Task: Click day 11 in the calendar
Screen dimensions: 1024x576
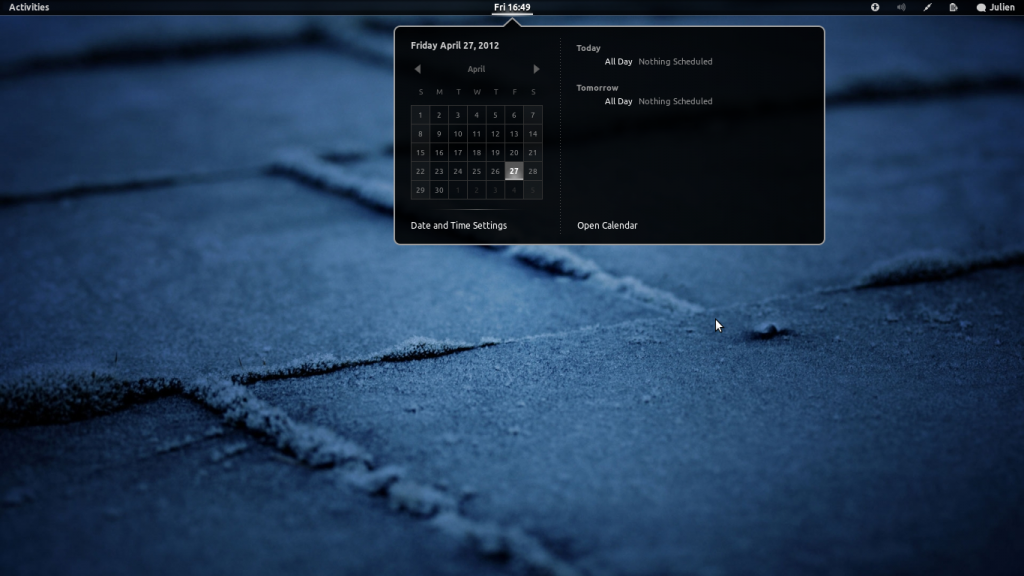Action: [476, 134]
